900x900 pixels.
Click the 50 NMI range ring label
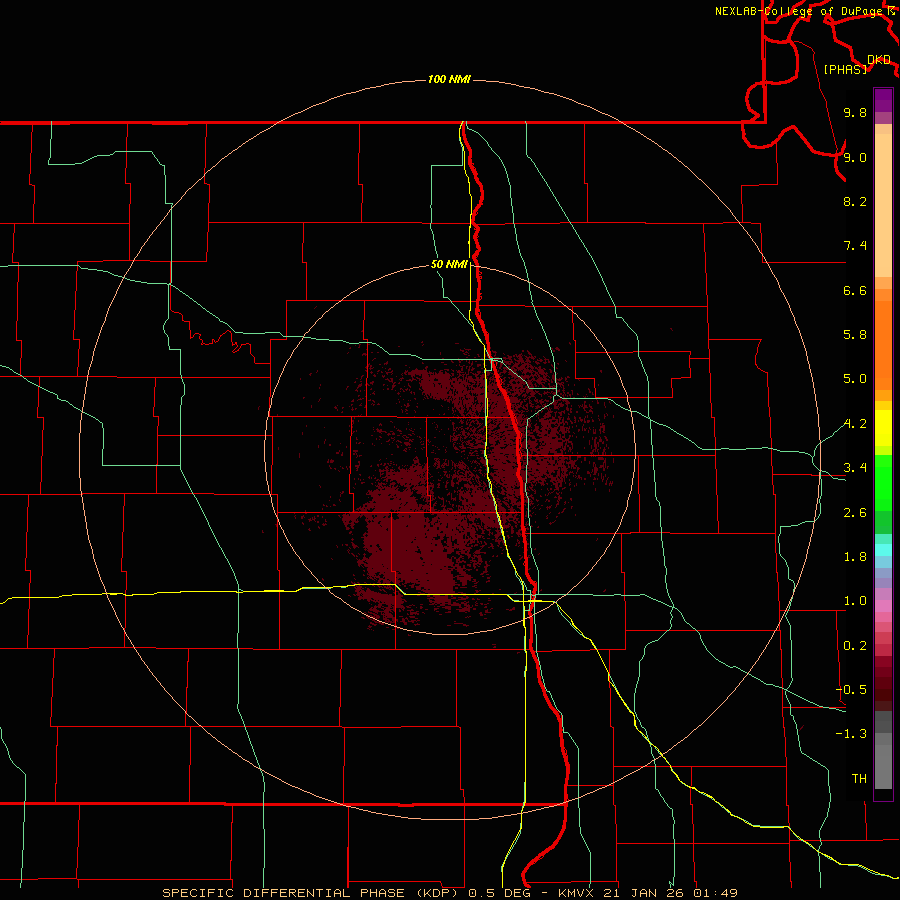point(449,264)
